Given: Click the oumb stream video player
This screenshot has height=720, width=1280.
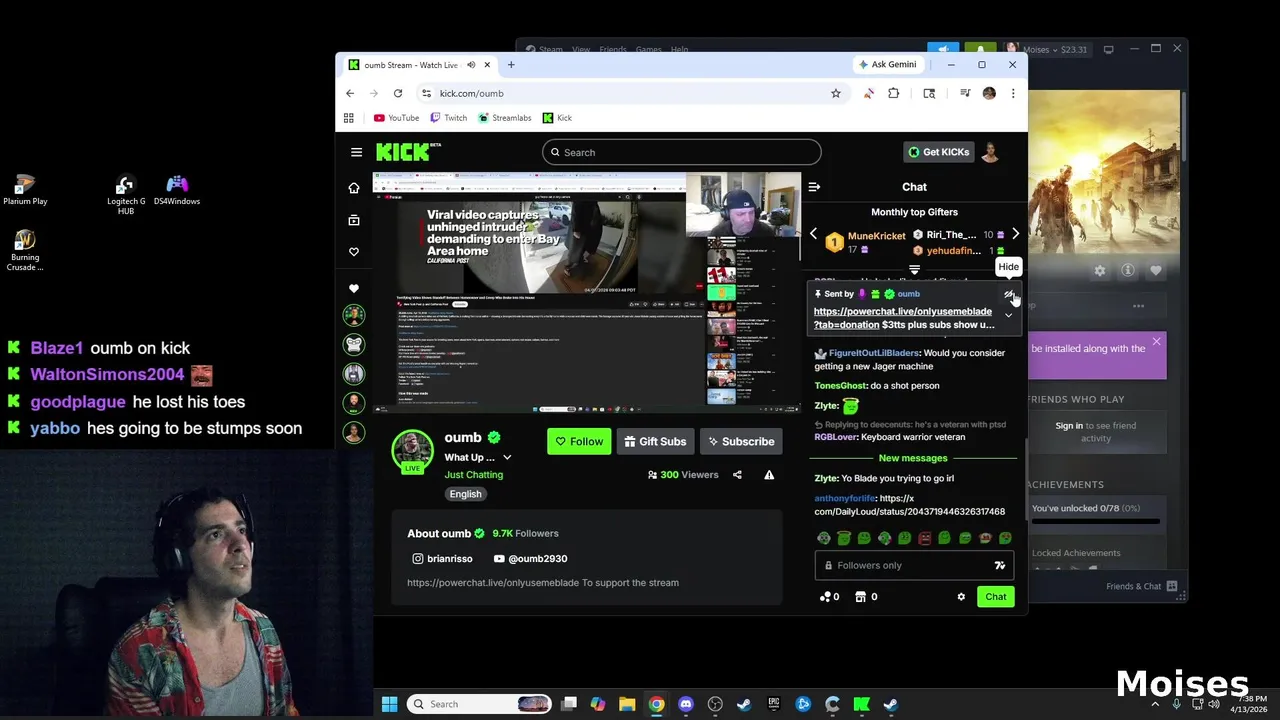Looking at the screenshot, I should (587, 292).
